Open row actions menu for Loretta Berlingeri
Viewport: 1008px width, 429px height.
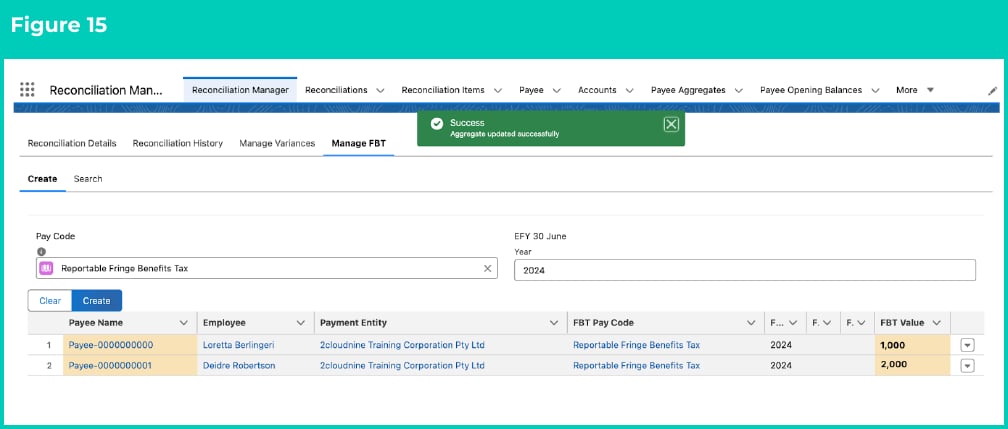pos(967,345)
